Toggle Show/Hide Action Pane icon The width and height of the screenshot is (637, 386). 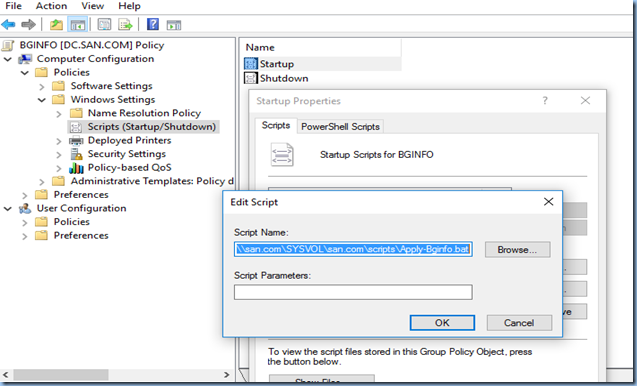(174, 25)
